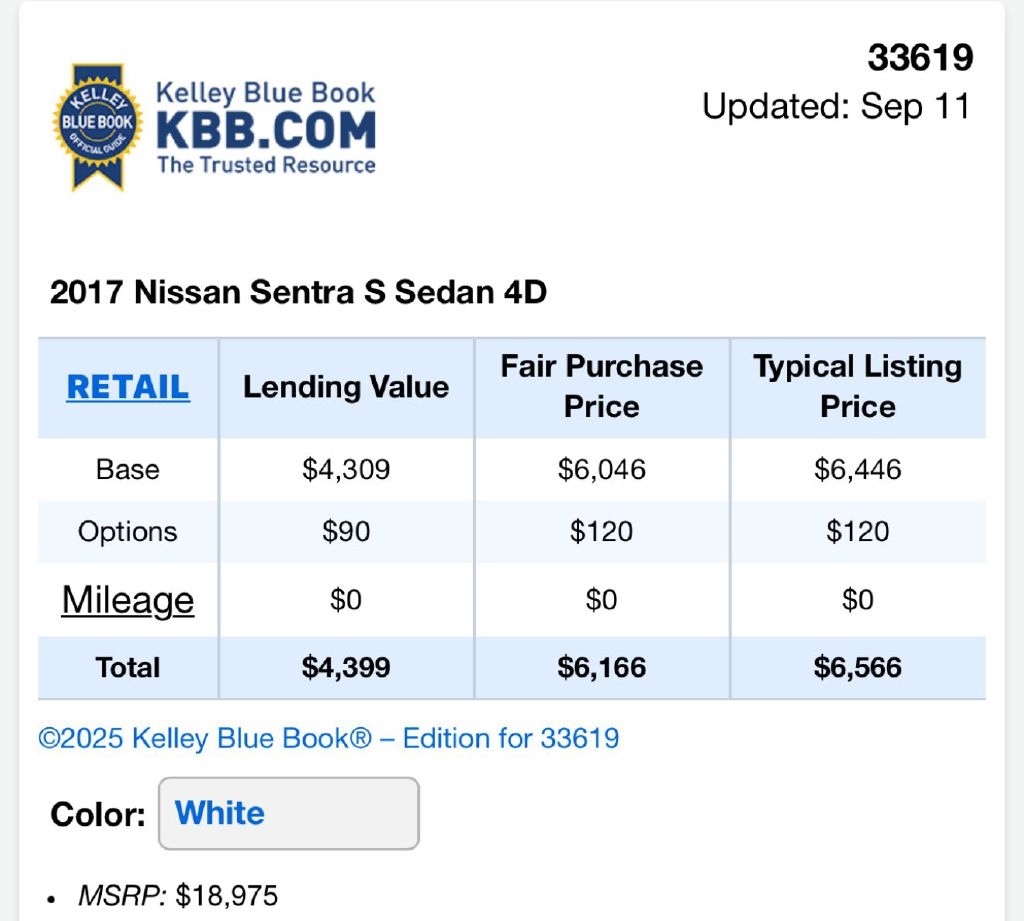
Task: Select the Total lending value $4,399
Action: pos(346,667)
